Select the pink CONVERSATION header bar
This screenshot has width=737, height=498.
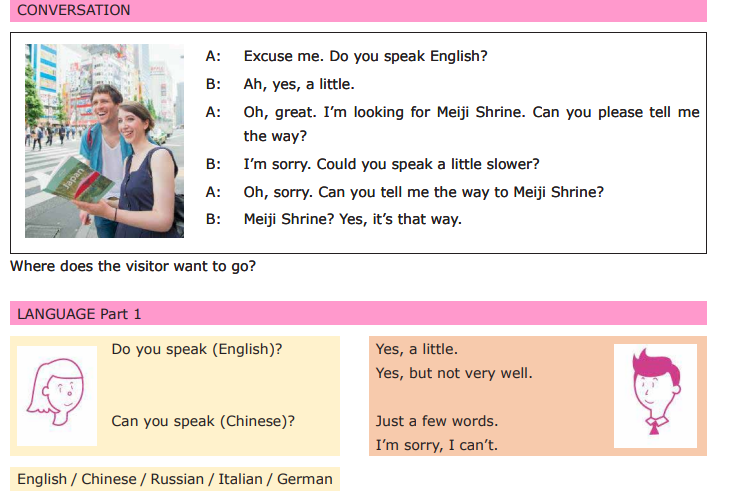(358, 11)
